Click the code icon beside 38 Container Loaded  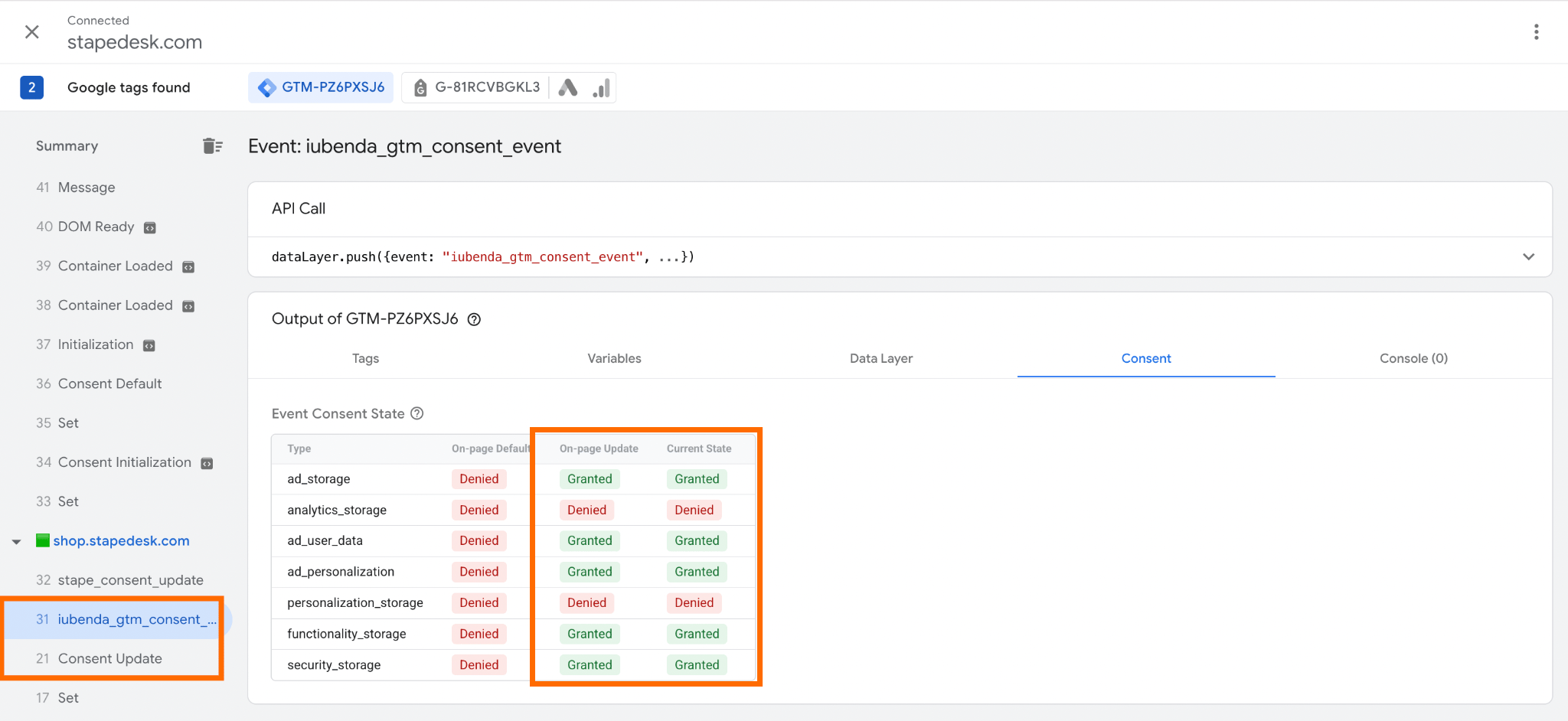click(188, 306)
